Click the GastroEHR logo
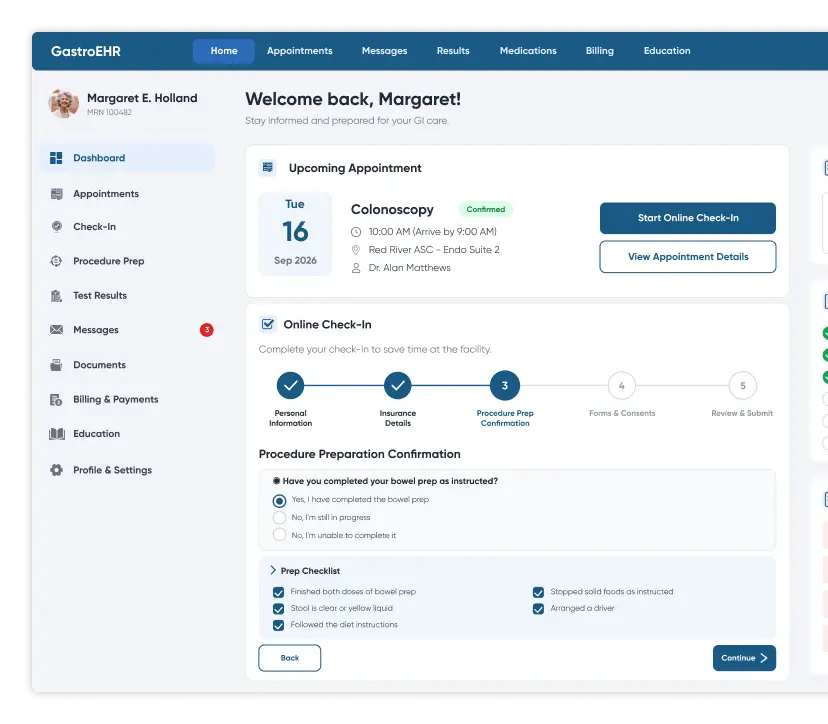The height and width of the screenshot is (724, 828). coord(86,51)
